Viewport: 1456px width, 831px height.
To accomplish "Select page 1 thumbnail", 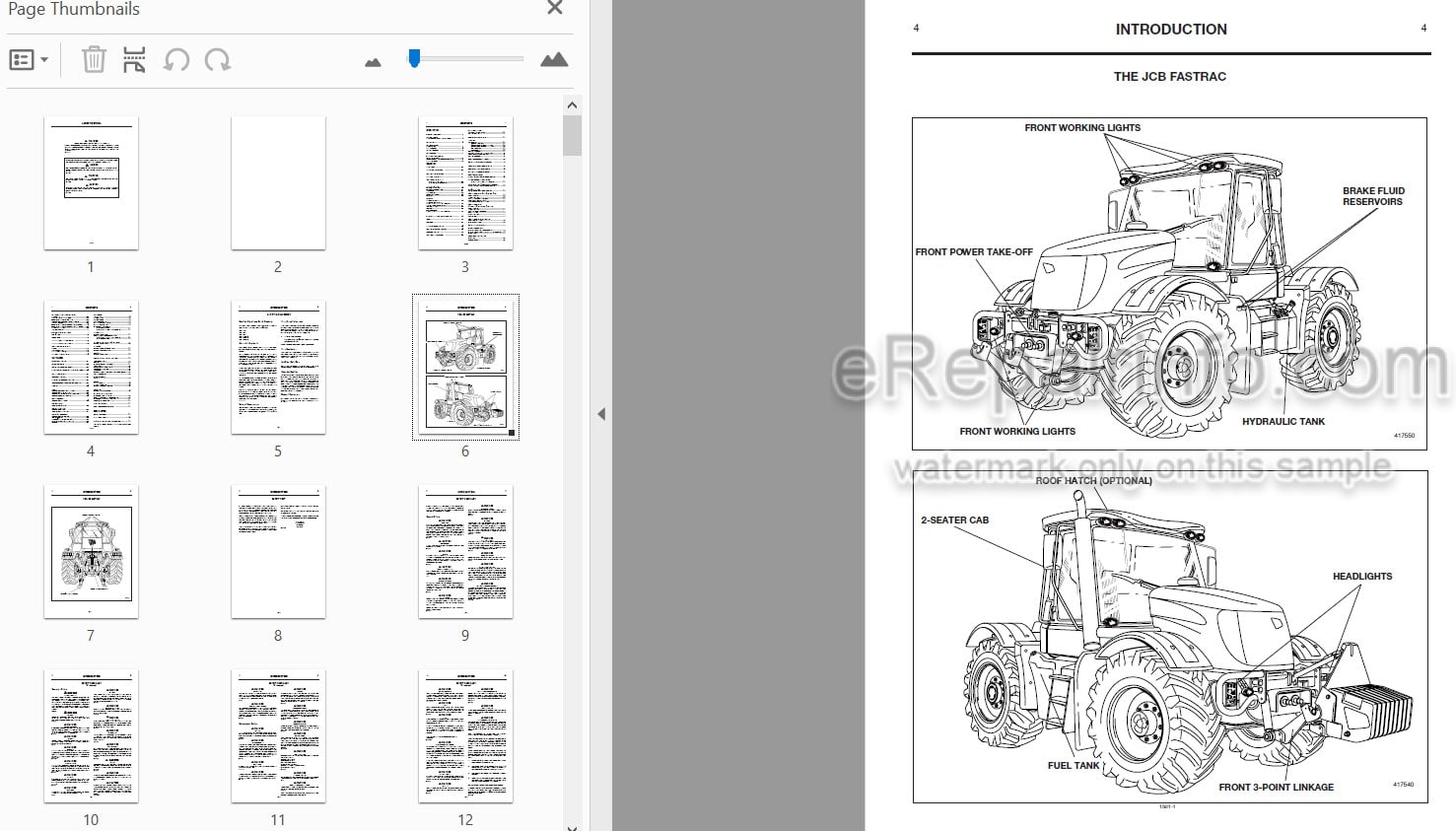I will click(x=91, y=183).
